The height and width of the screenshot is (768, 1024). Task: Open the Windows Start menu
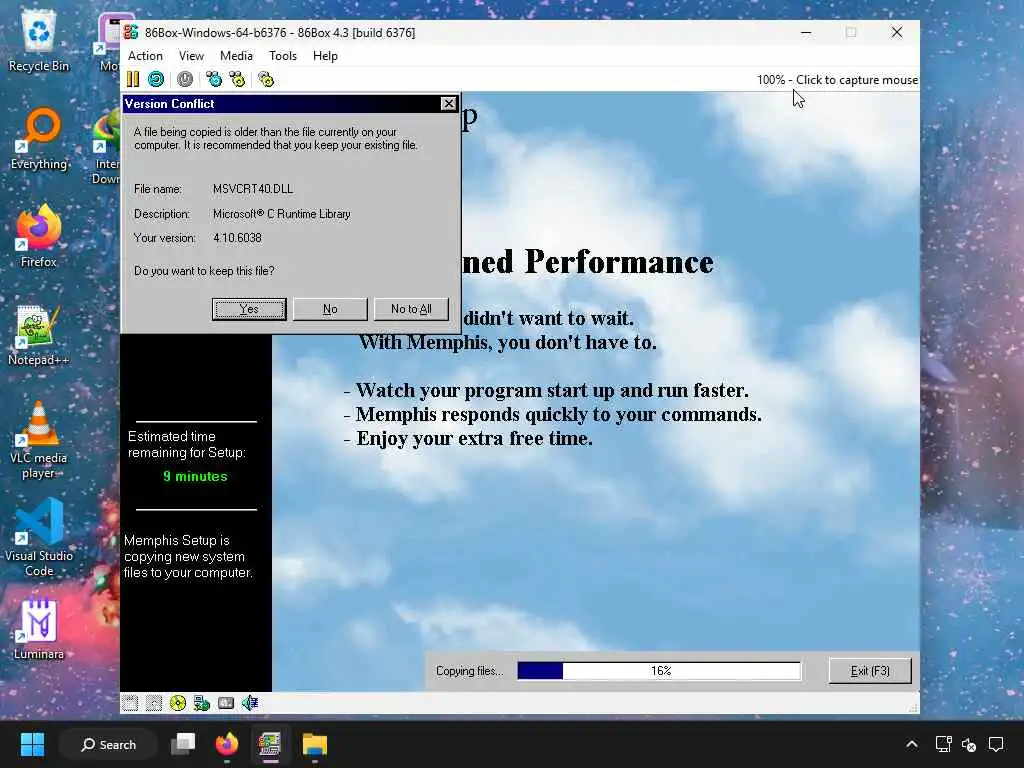click(x=32, y=744)
